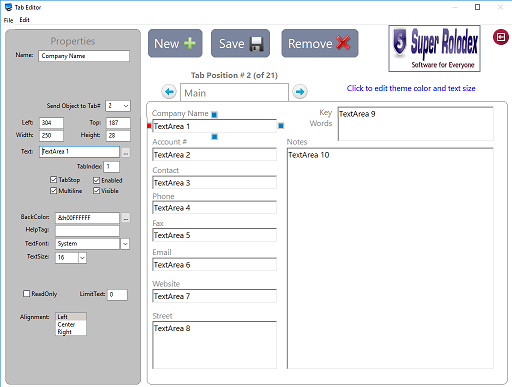Open the Edit menu
Image resolution: width=512 pixels, height=387 pixels.
(x=24, y=20)
